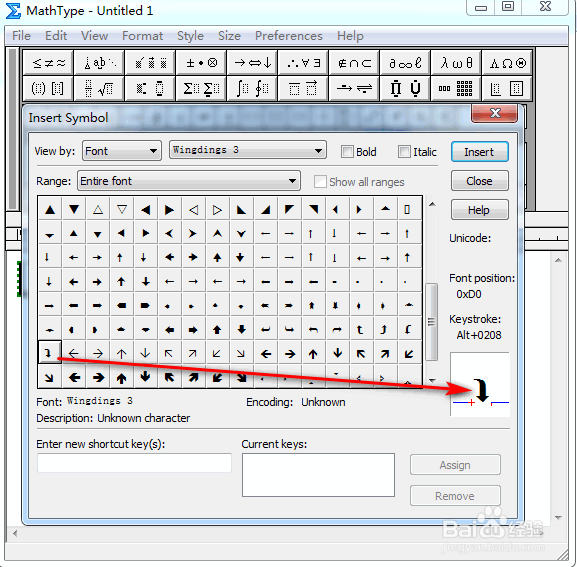The image size is (577, 567).
Task: Select the solid down triangle symbol in grid
Action: [74, 210]
